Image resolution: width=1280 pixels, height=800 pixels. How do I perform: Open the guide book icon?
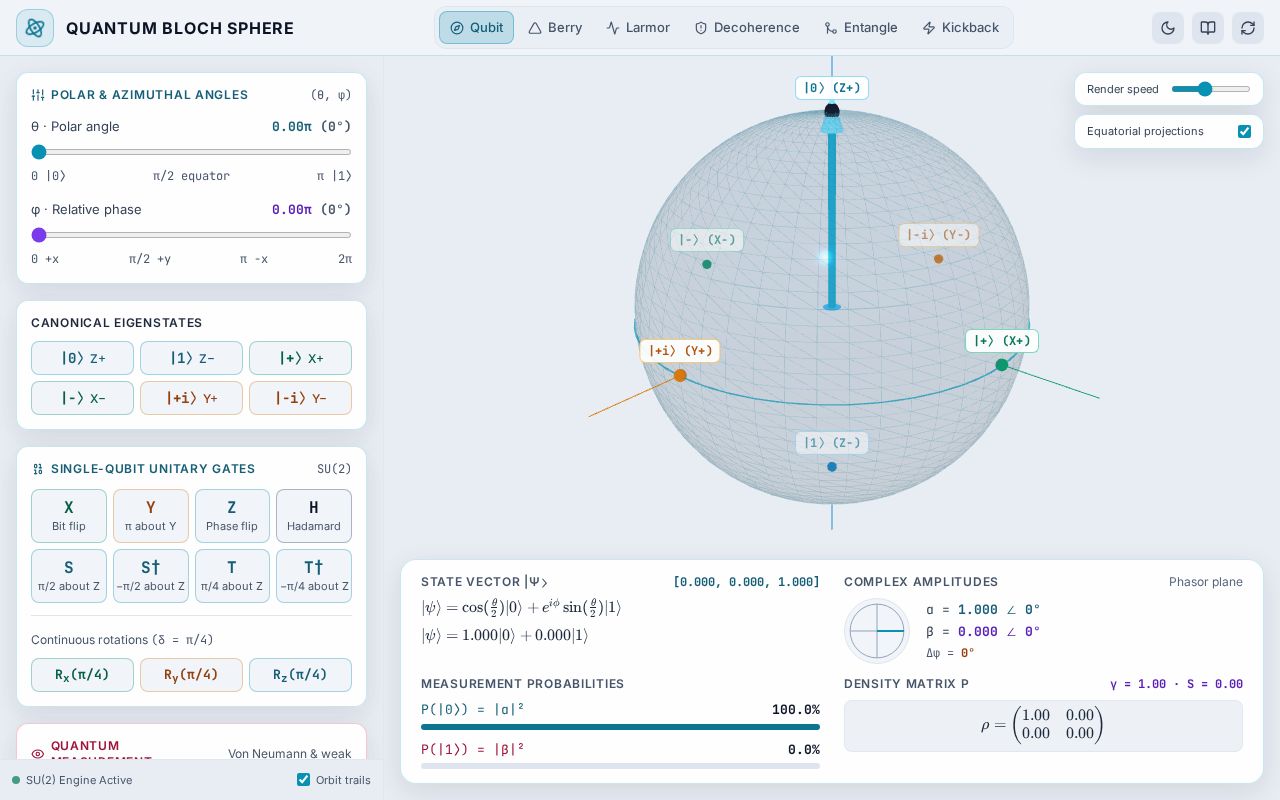point(1208,28)
